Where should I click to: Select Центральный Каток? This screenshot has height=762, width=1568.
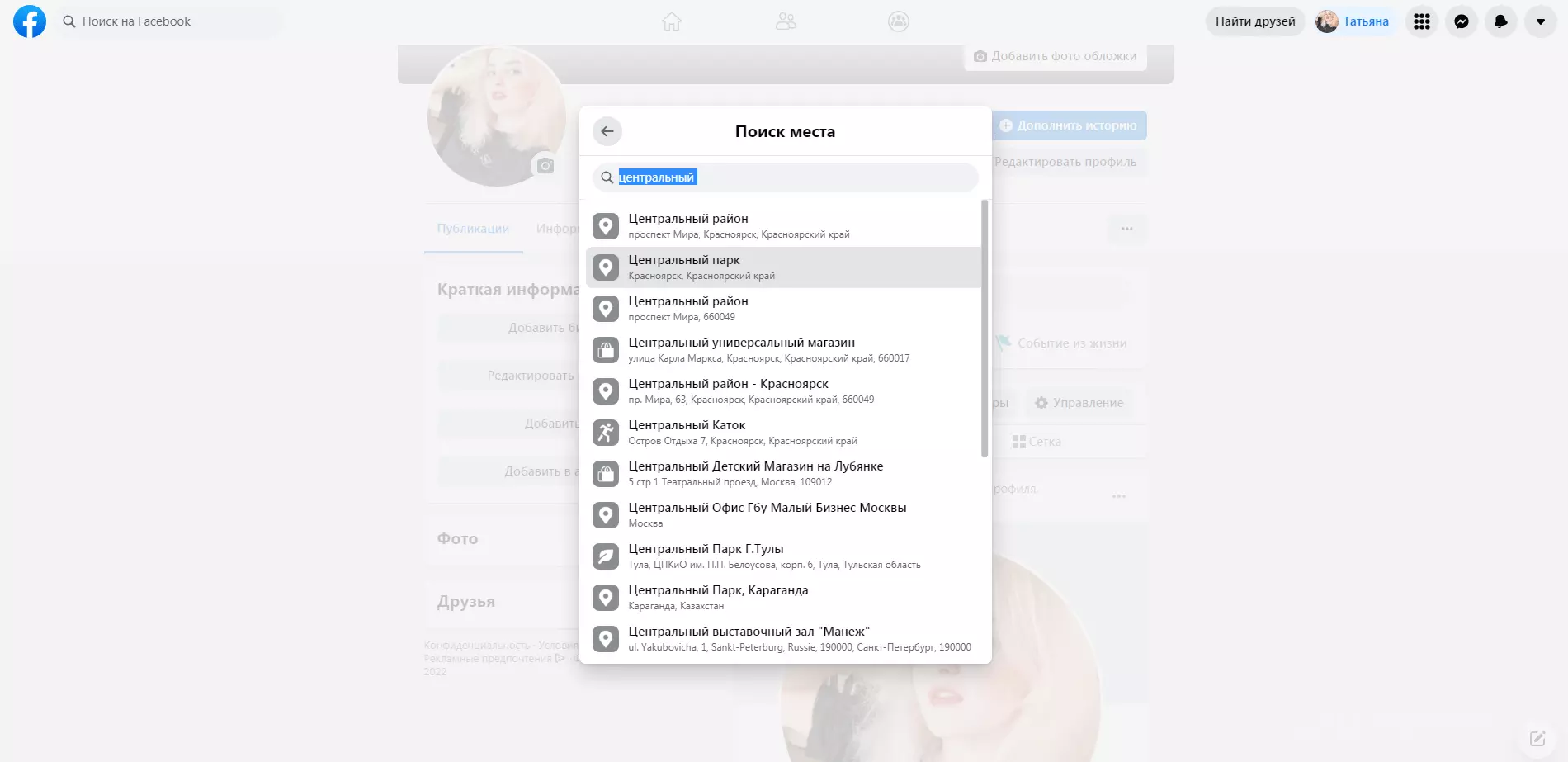(784, 433)
